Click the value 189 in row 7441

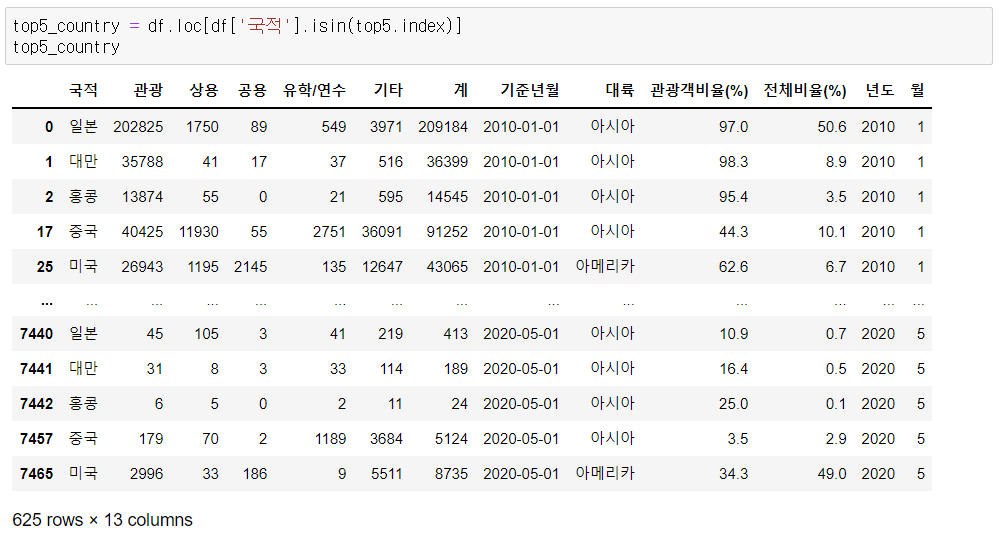point(456,369)
